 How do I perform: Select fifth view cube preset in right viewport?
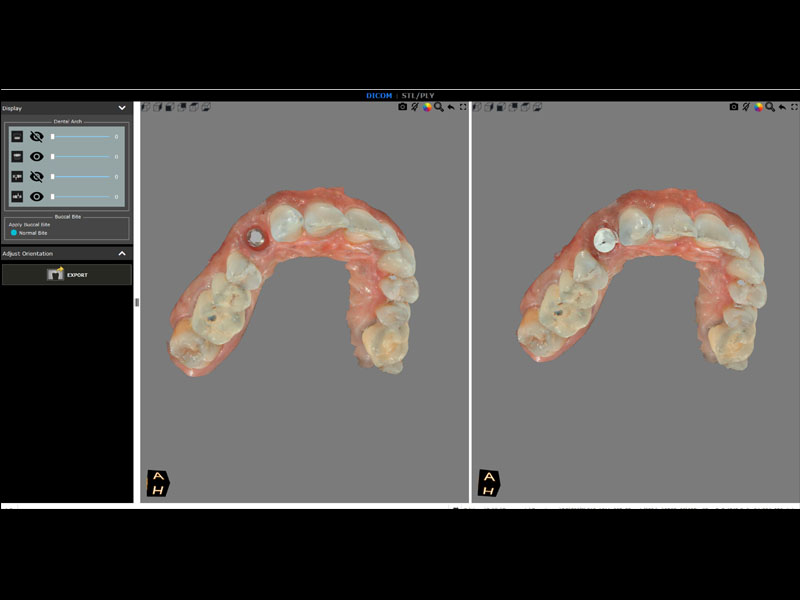[525, 107]
